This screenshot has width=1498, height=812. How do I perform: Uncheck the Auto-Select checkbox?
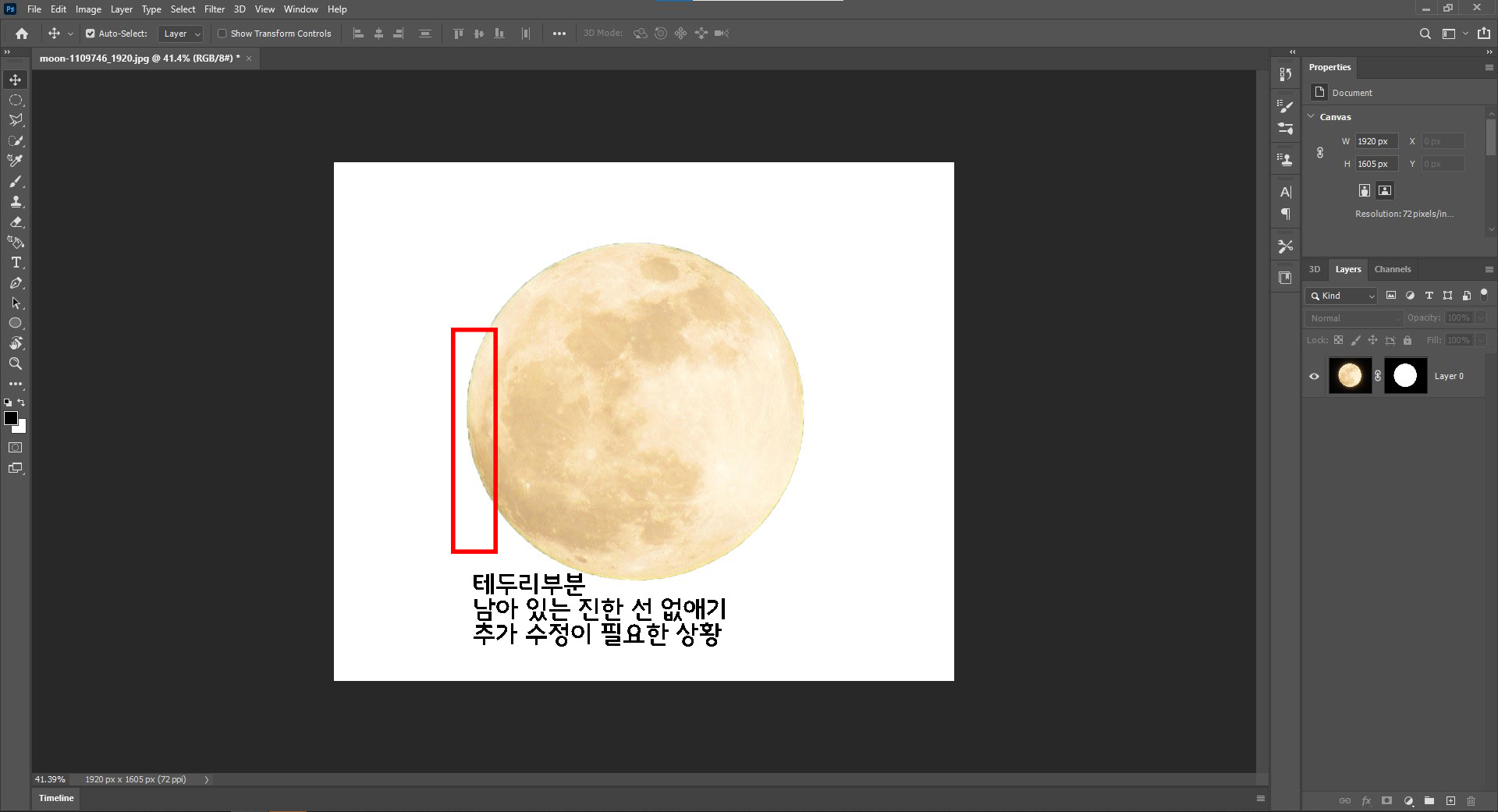[x=91, y=34]
